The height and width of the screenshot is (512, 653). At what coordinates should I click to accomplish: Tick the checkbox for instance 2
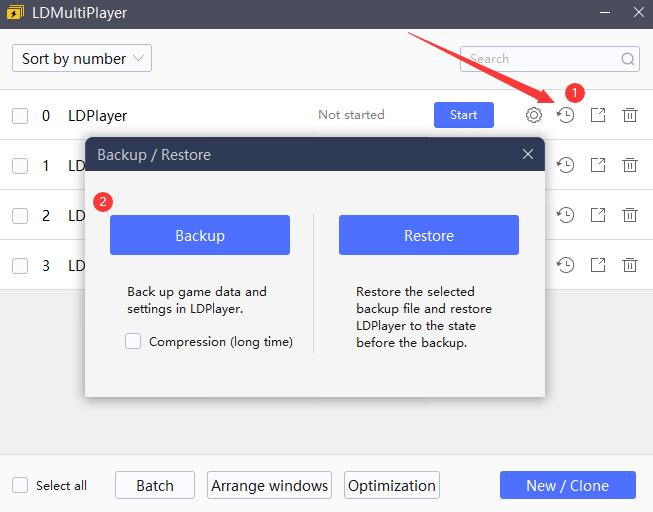(20, 216)
